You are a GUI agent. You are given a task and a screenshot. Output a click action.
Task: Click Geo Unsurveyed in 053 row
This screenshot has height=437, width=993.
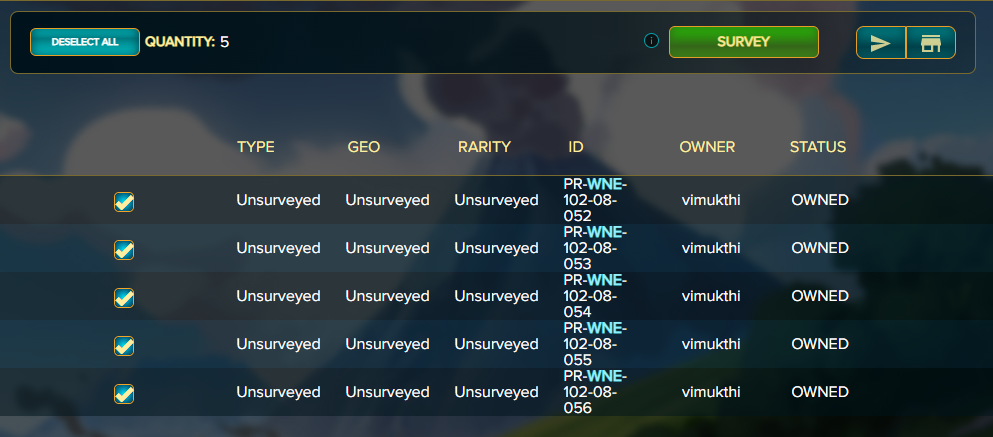[387, 248]
